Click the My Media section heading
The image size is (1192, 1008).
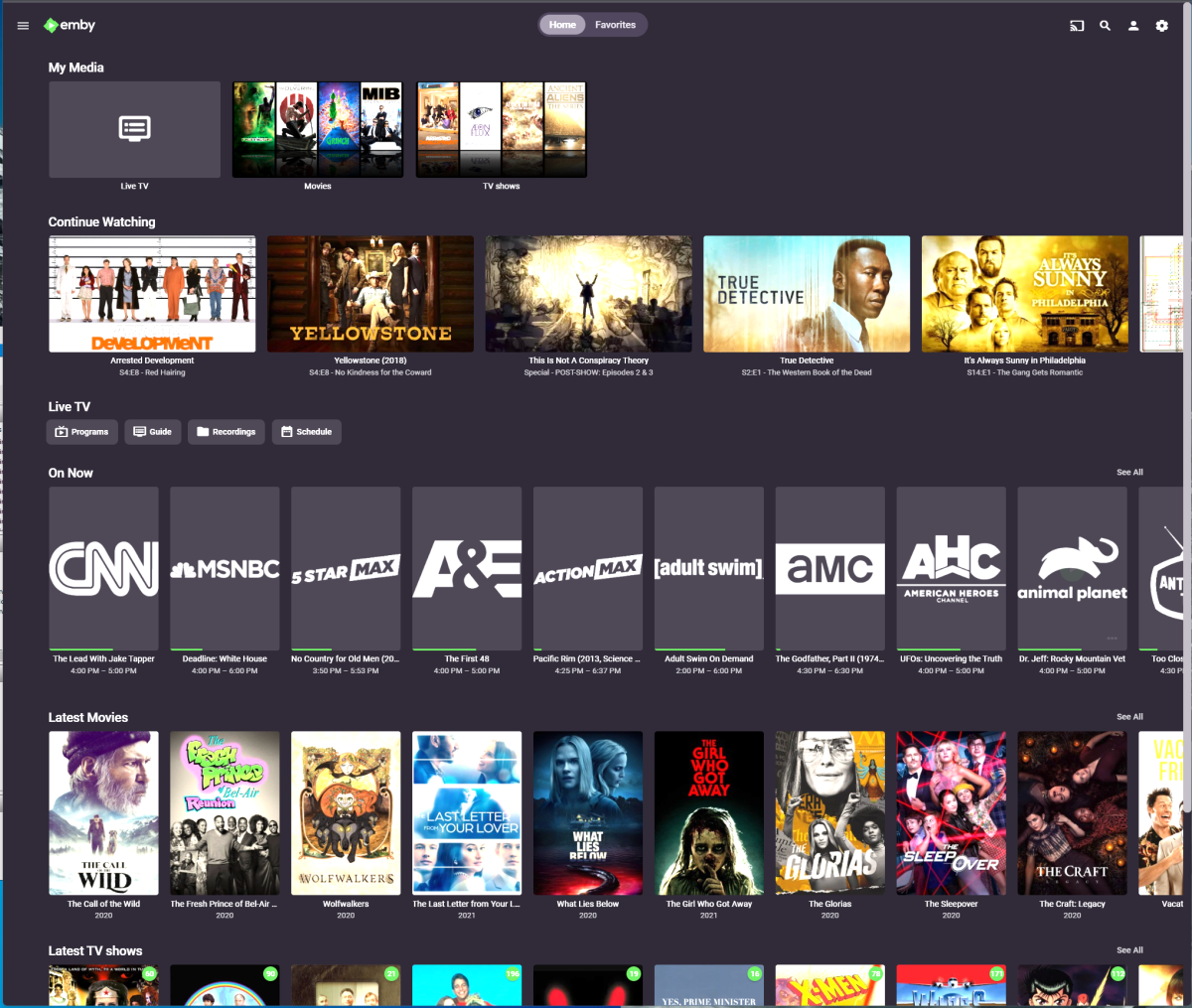coord(76,68)
